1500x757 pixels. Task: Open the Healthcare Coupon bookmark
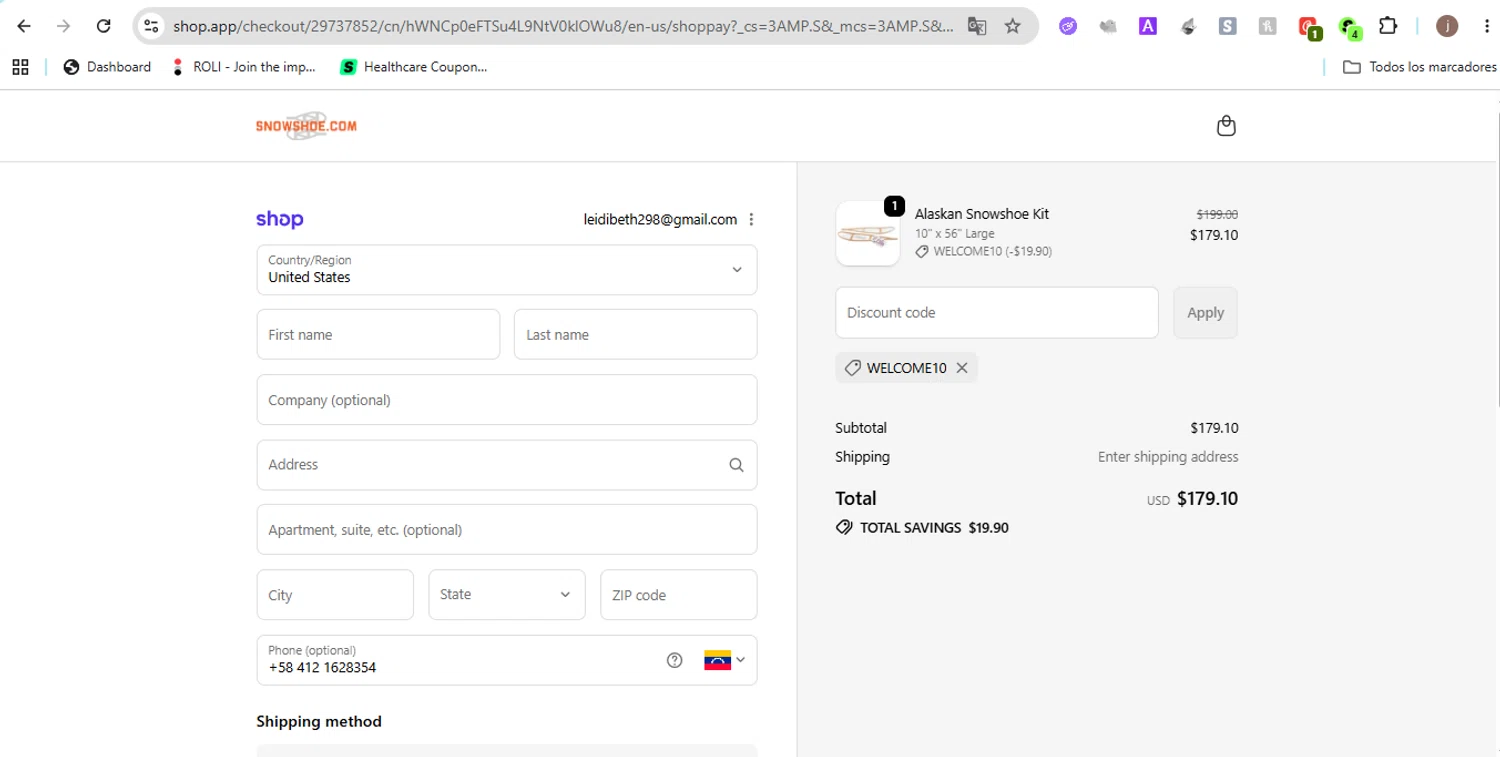pos(414,67)
